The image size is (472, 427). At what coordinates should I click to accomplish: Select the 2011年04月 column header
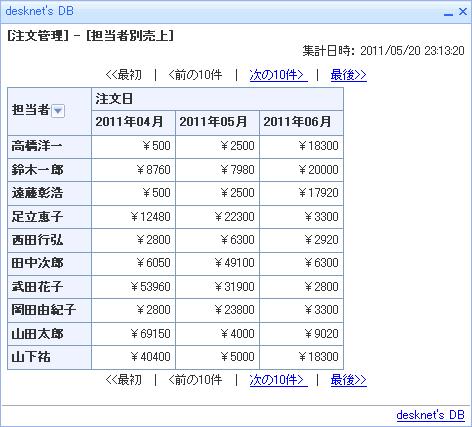[x=133, y=123]
